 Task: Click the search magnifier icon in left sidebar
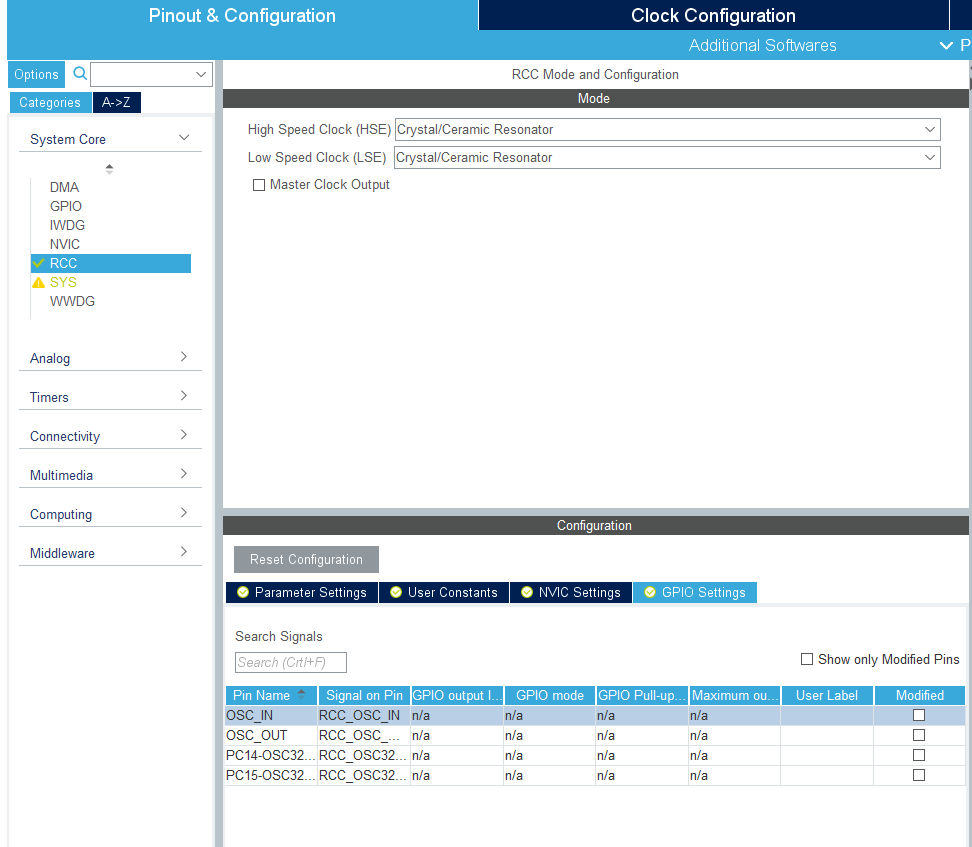79,73
